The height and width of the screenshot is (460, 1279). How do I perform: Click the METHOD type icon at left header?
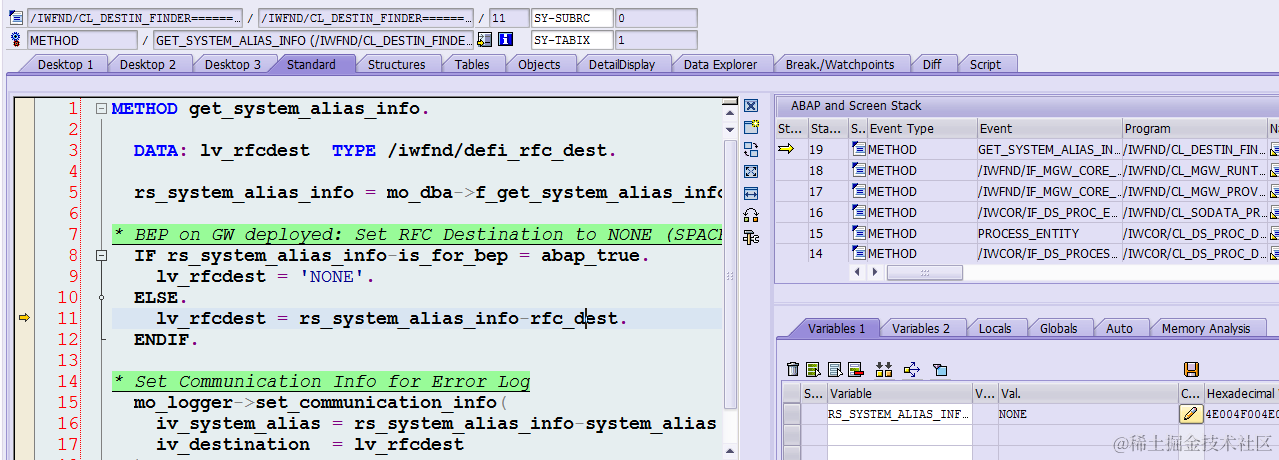16,40
